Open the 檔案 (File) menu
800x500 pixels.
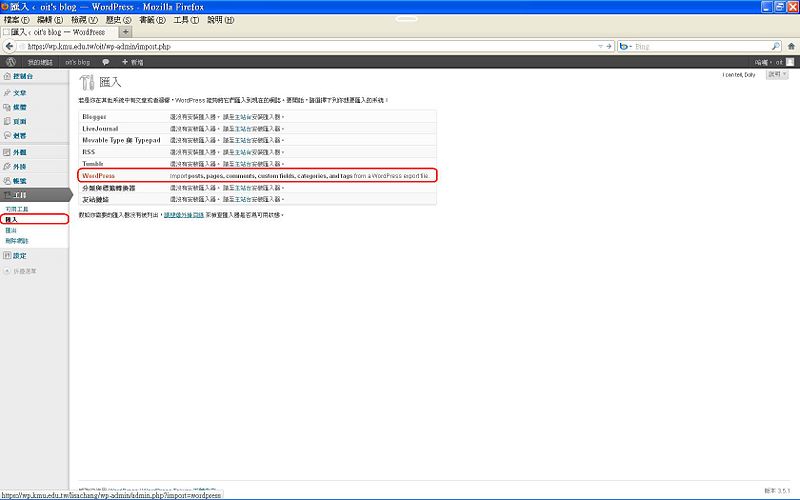coord(16,20)
